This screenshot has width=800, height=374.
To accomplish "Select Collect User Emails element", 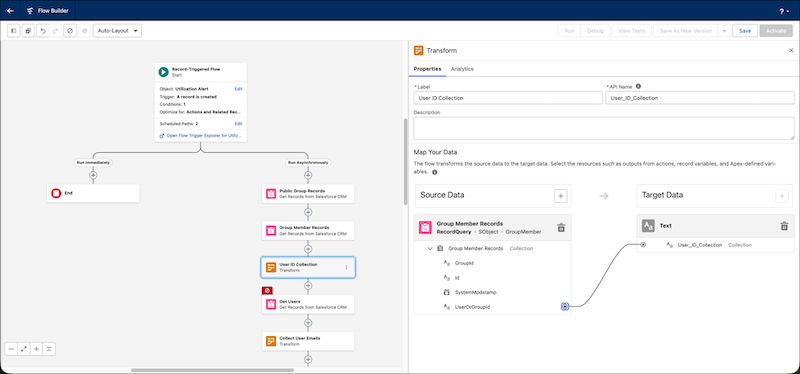I will 308,341.
